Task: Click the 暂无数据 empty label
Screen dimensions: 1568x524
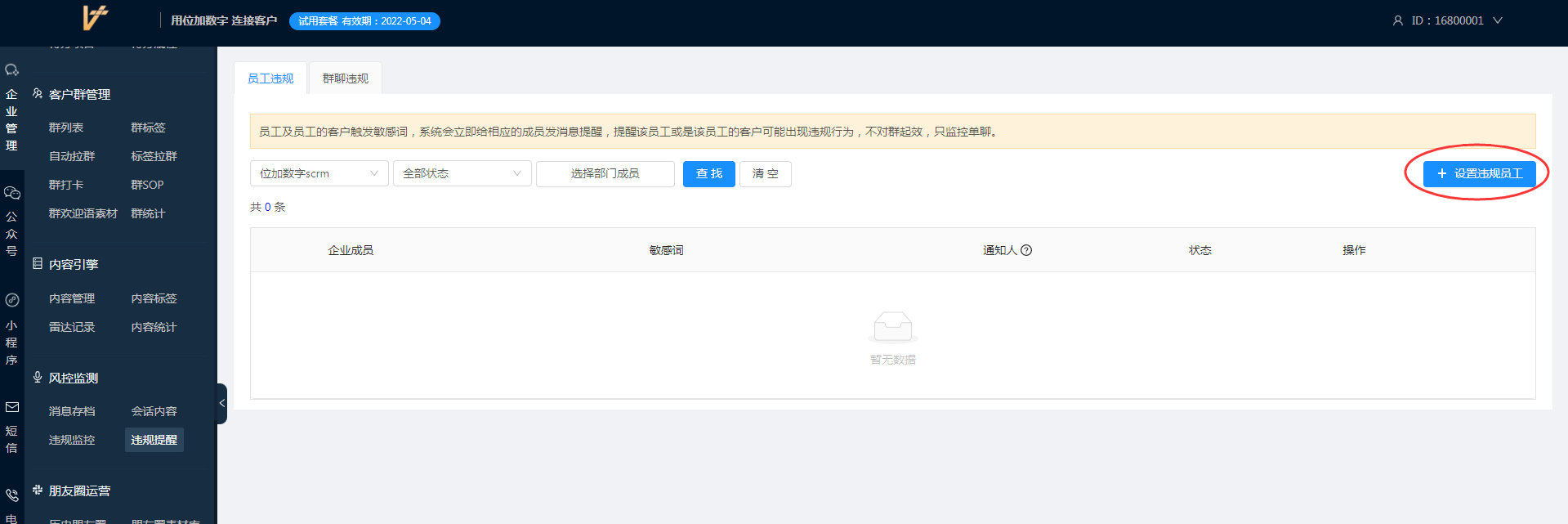Action: point(893,360)
